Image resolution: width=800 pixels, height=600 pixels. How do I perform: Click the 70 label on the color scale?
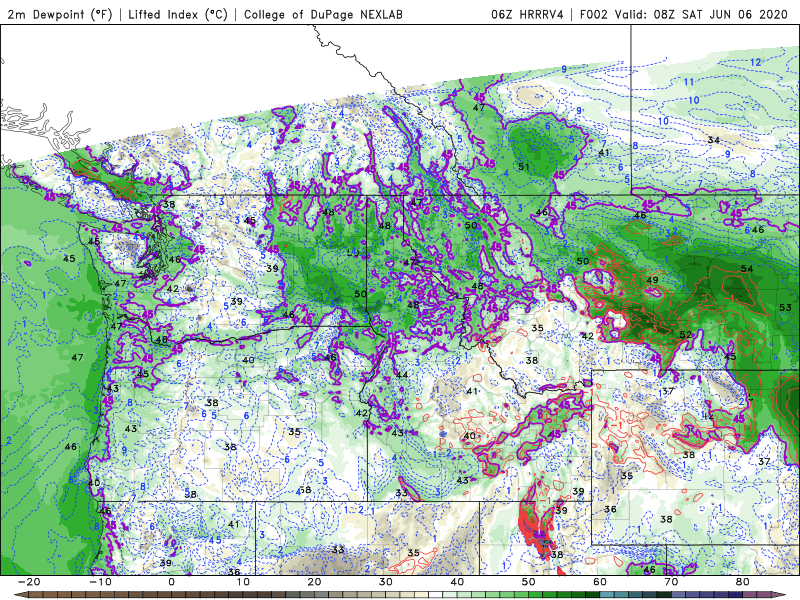coord(671,582)
